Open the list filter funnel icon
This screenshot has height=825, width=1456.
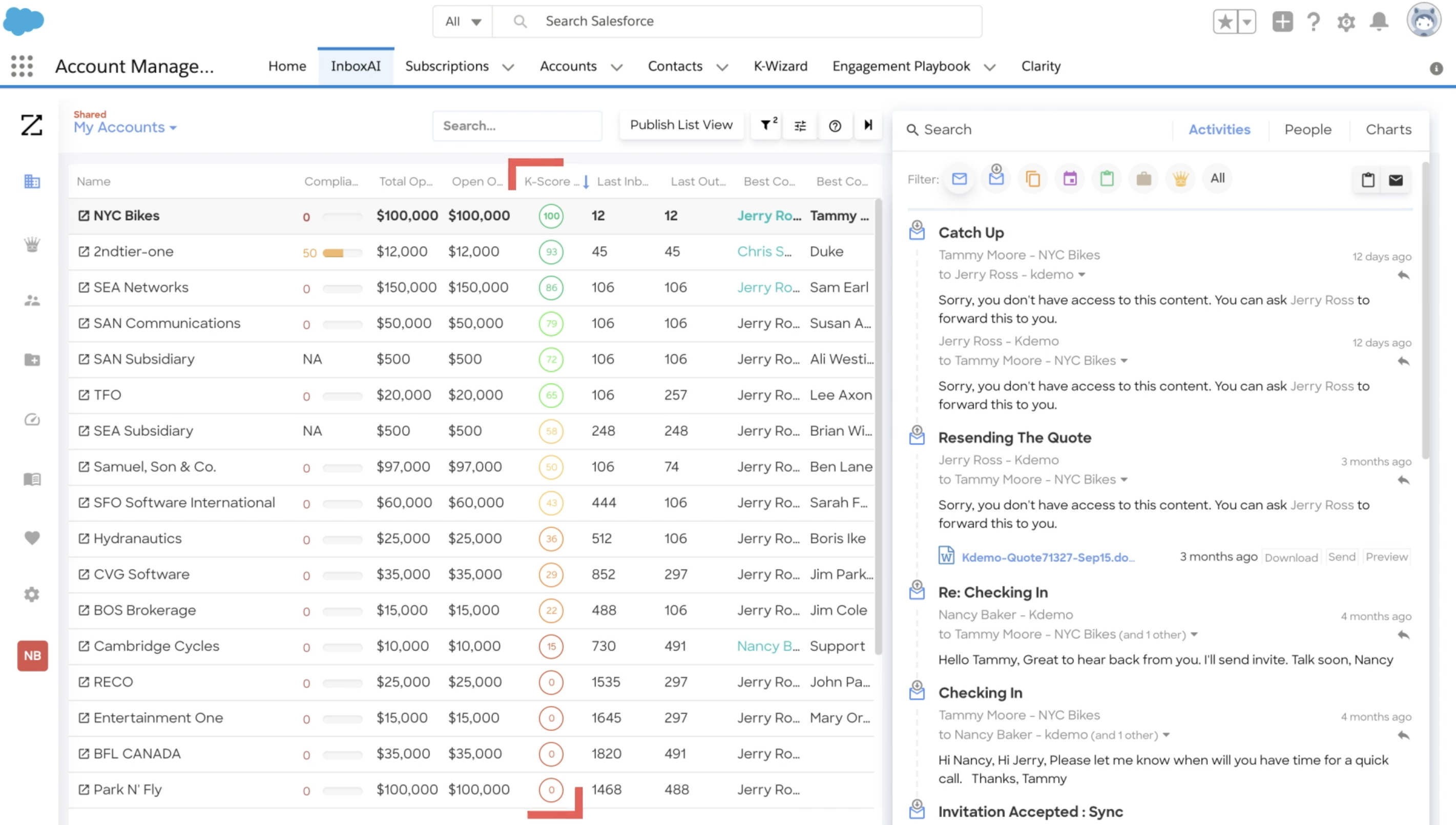(x=767, y=125)
